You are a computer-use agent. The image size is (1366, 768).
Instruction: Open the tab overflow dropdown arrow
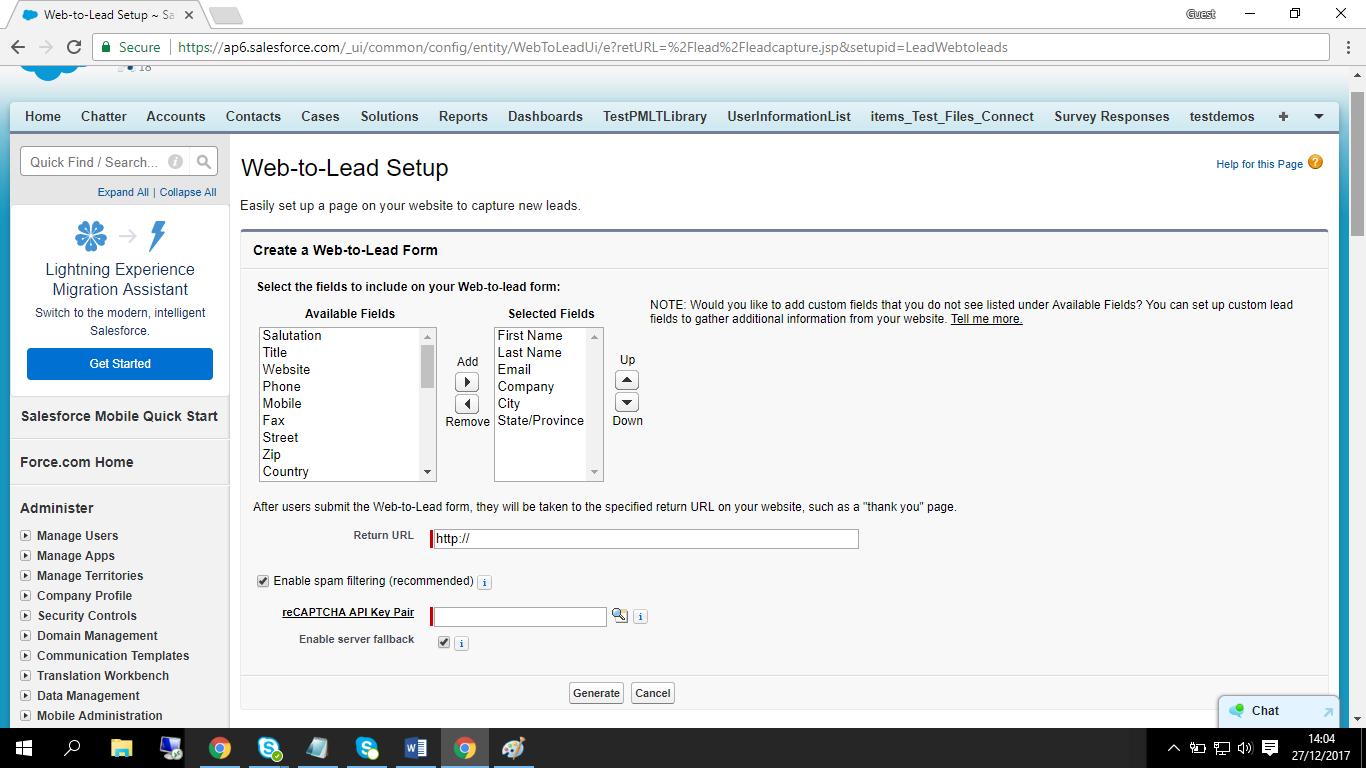(x=1318, y=116)
